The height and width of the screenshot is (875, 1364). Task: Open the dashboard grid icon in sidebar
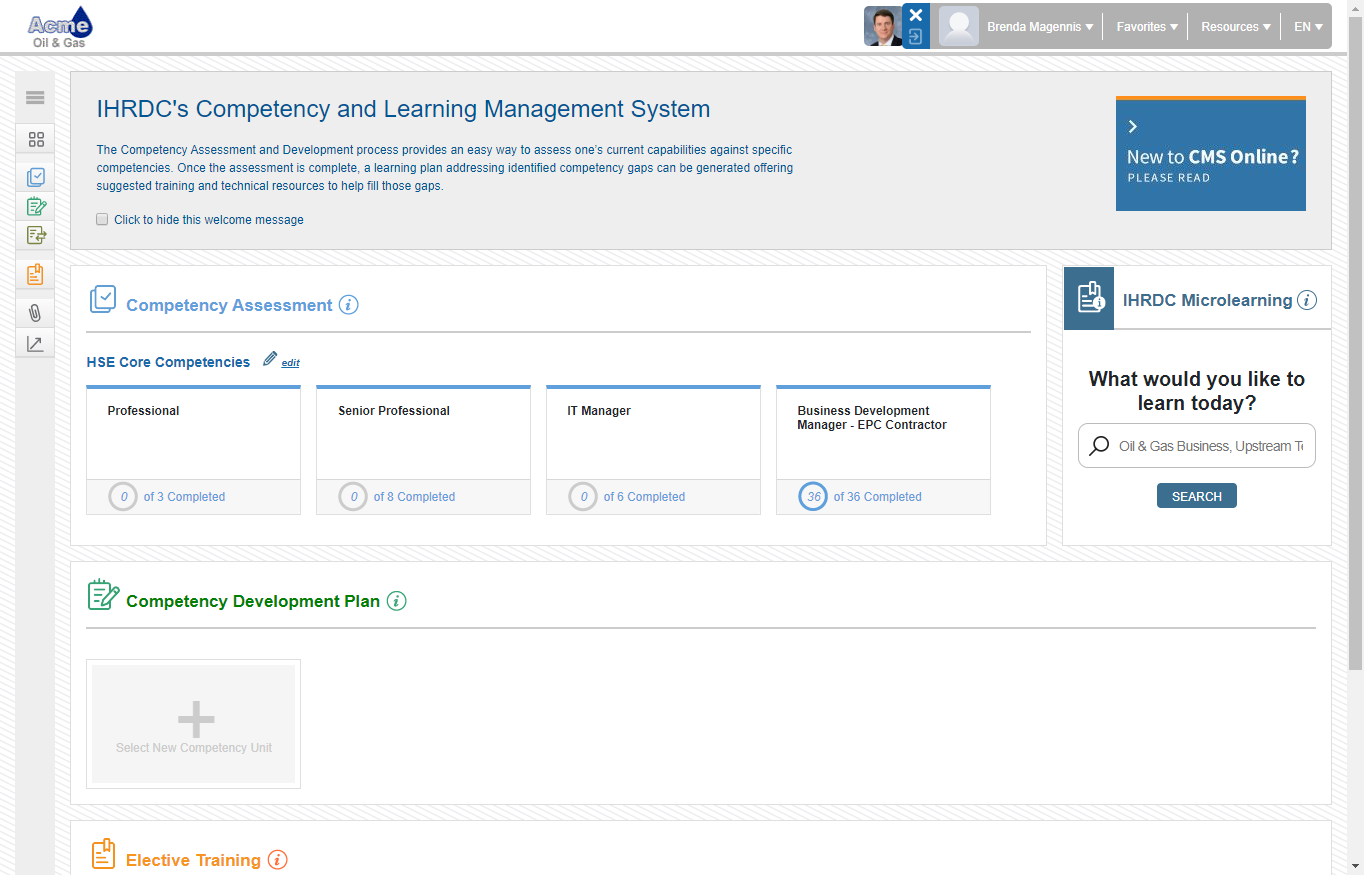[x=36, y=139]
